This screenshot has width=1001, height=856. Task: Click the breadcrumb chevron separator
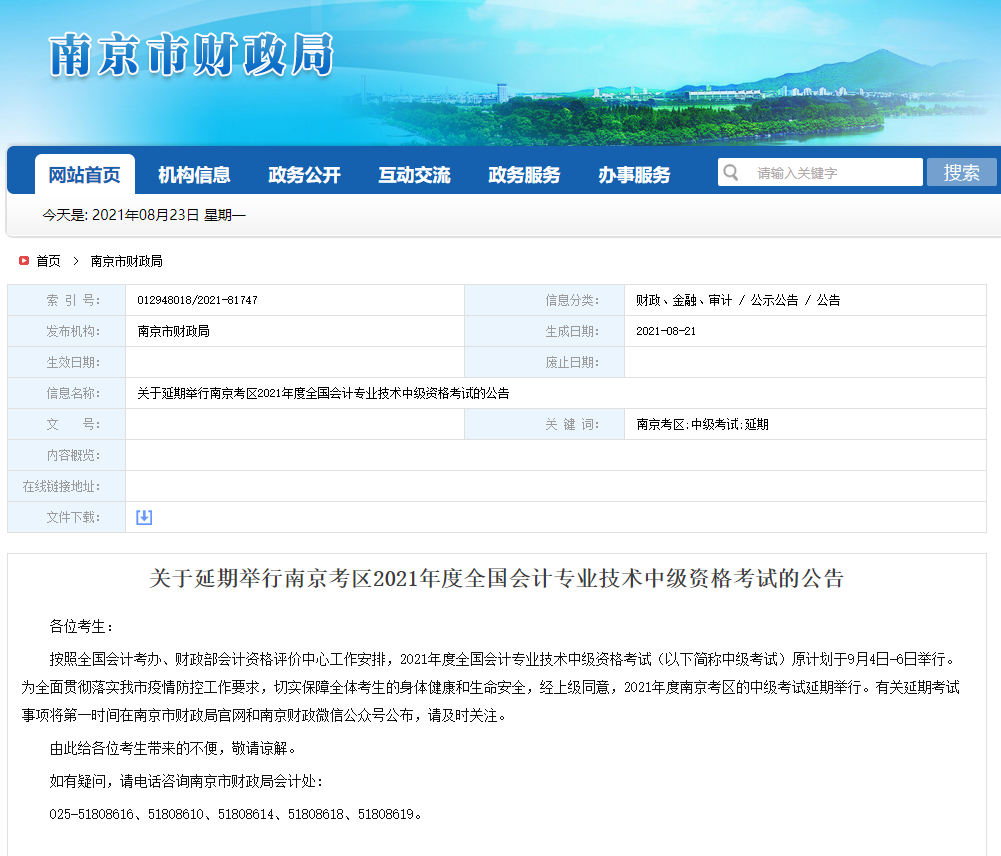75,261
